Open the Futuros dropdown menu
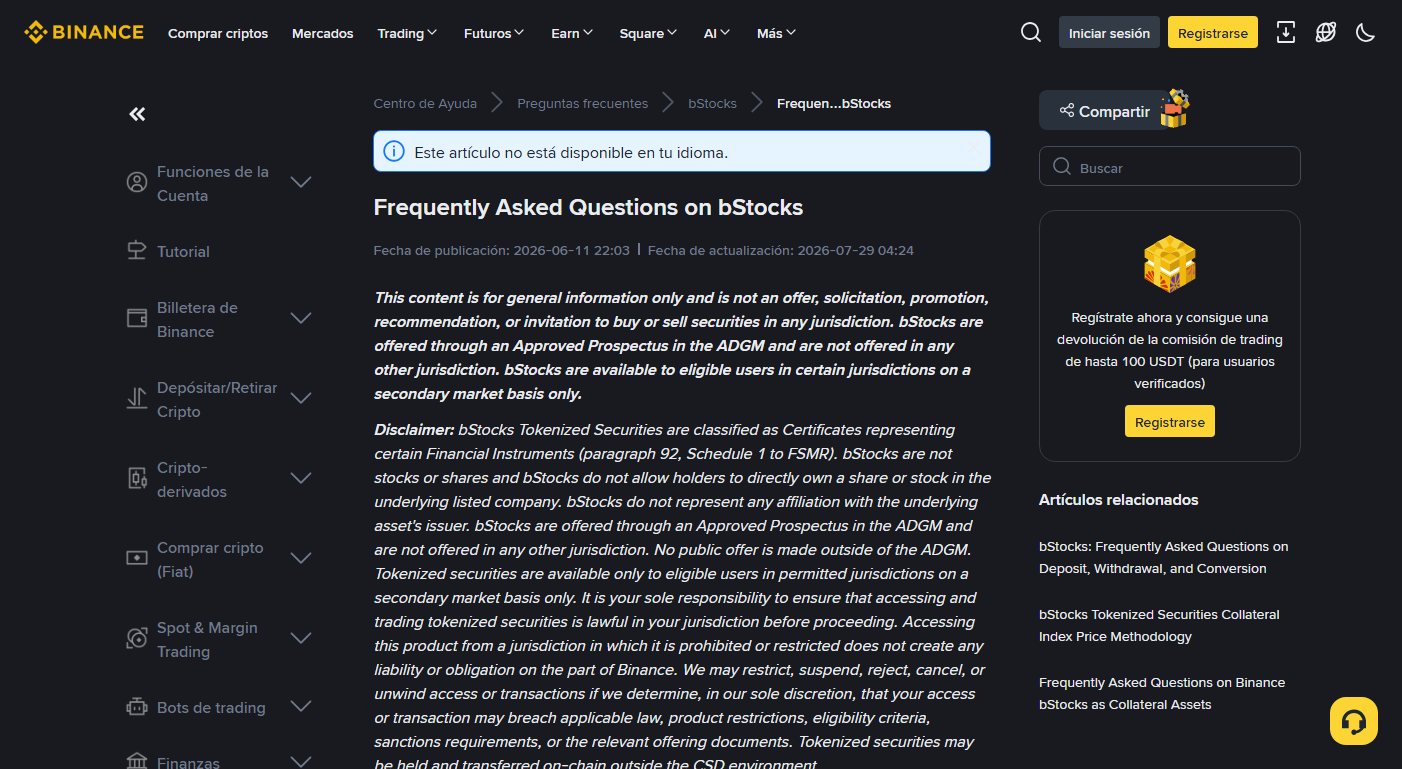Screen dimensions: 1402x769 pos(494,33)
